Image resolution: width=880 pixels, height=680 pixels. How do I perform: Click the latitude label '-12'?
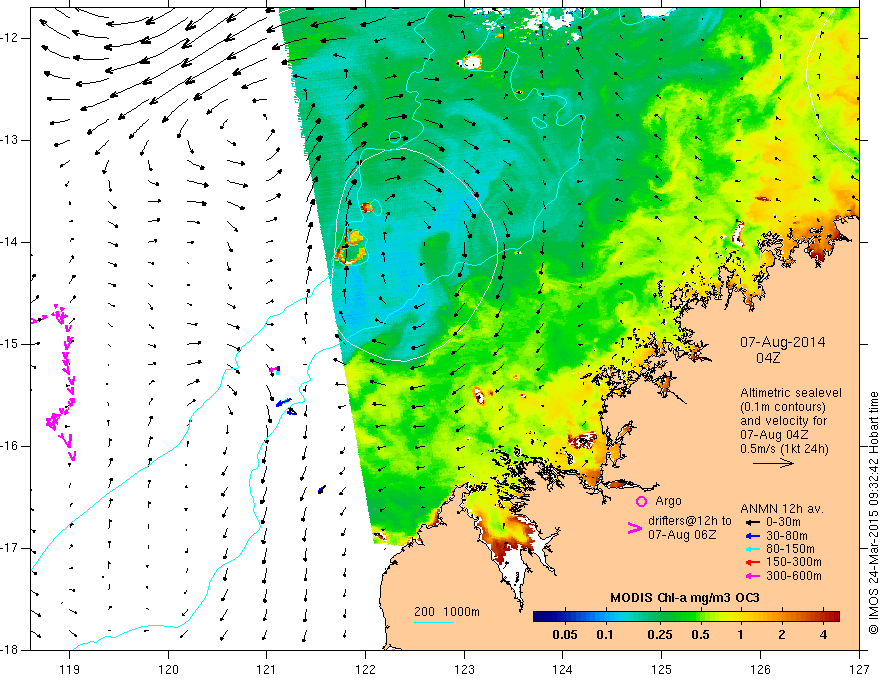10,38
